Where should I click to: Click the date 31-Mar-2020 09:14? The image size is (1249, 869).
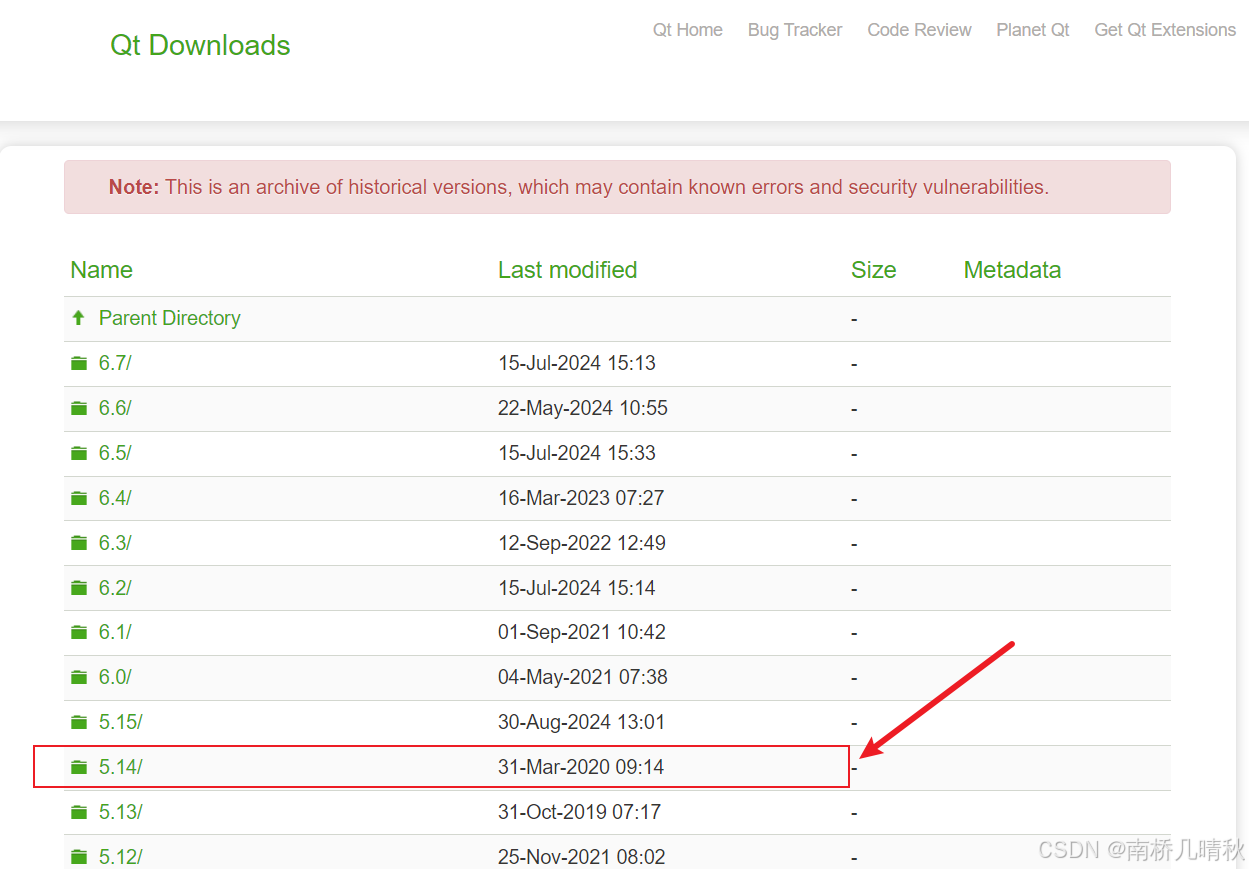581,767
